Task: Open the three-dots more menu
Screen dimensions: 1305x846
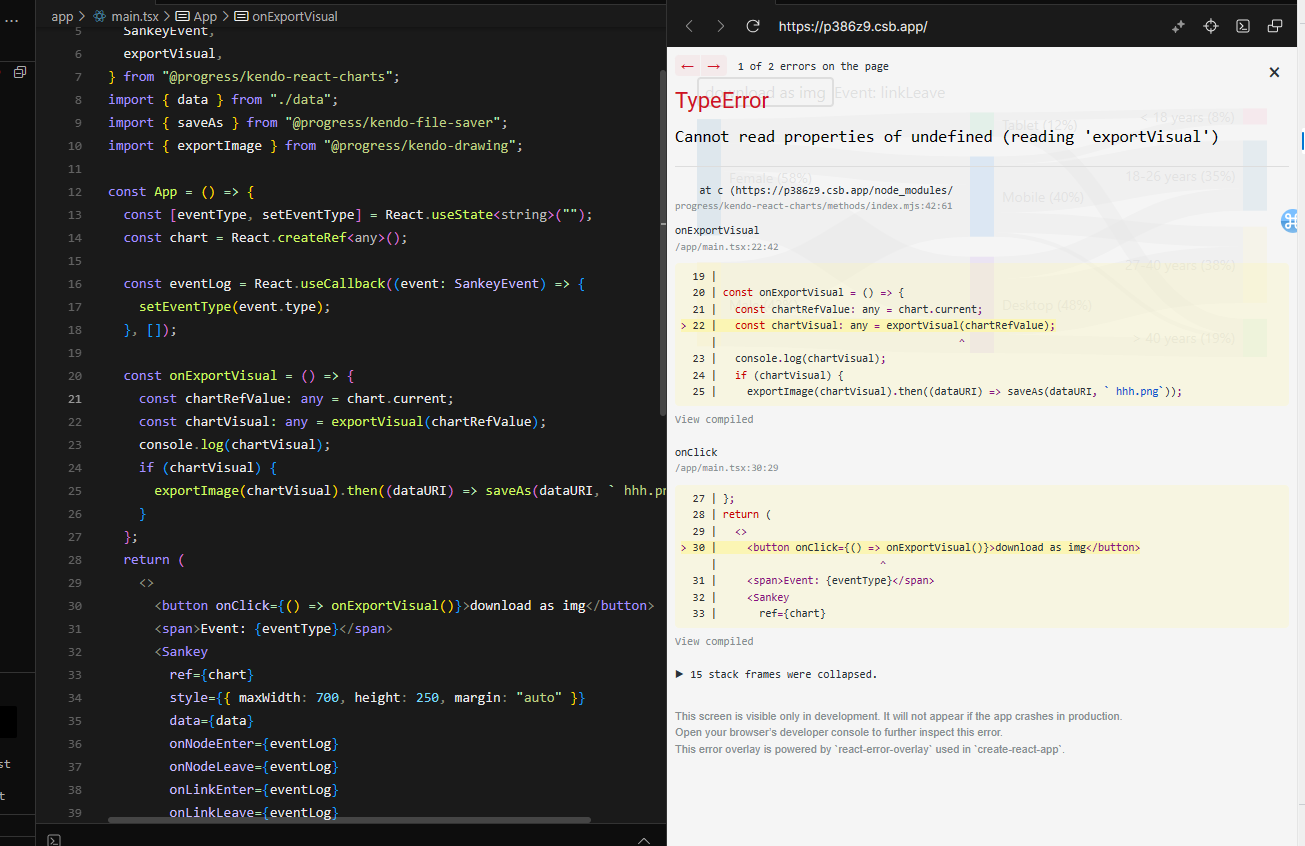Action: coord(11,20)
